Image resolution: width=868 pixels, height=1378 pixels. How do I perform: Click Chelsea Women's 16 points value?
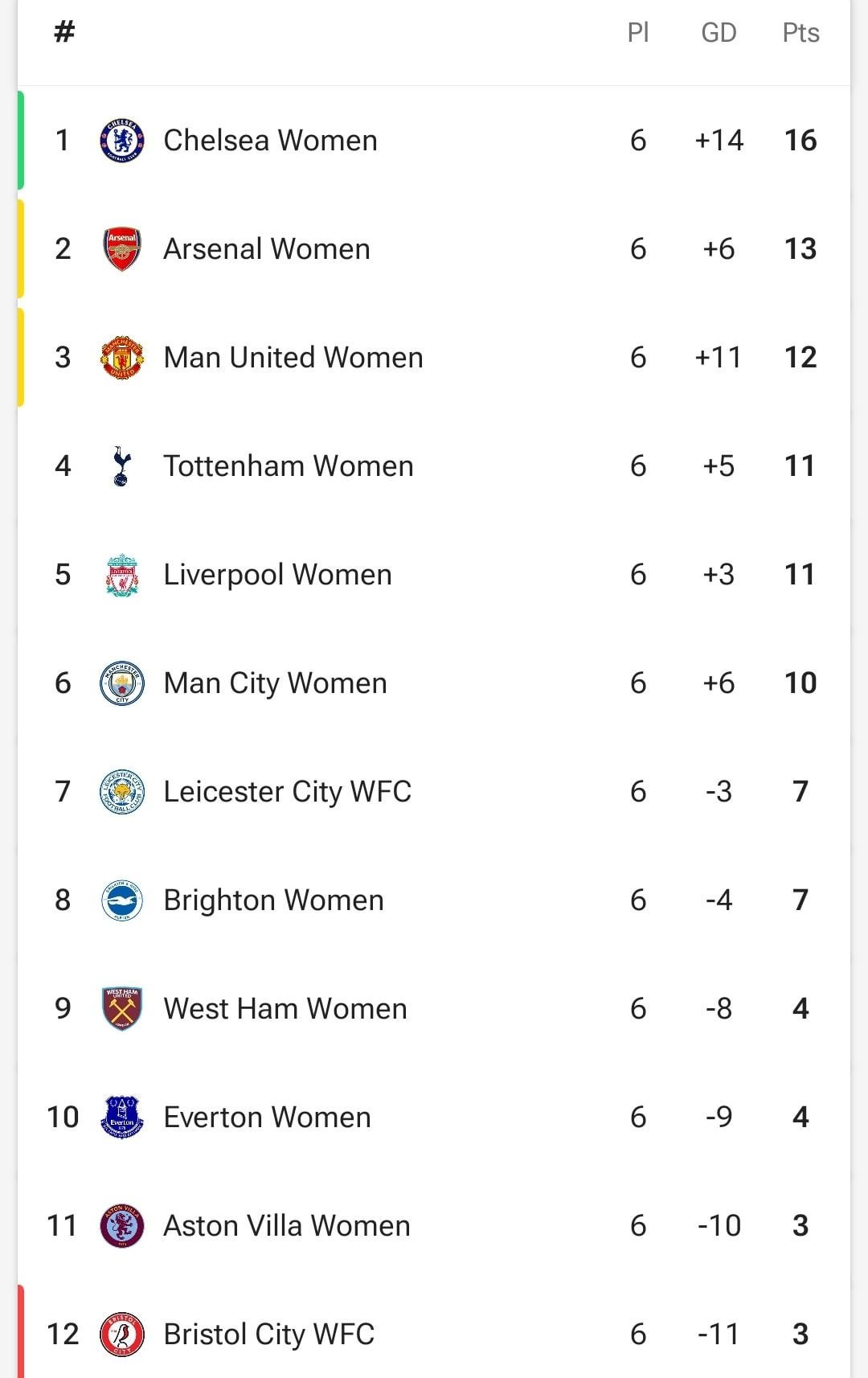[x=800, y=141]
